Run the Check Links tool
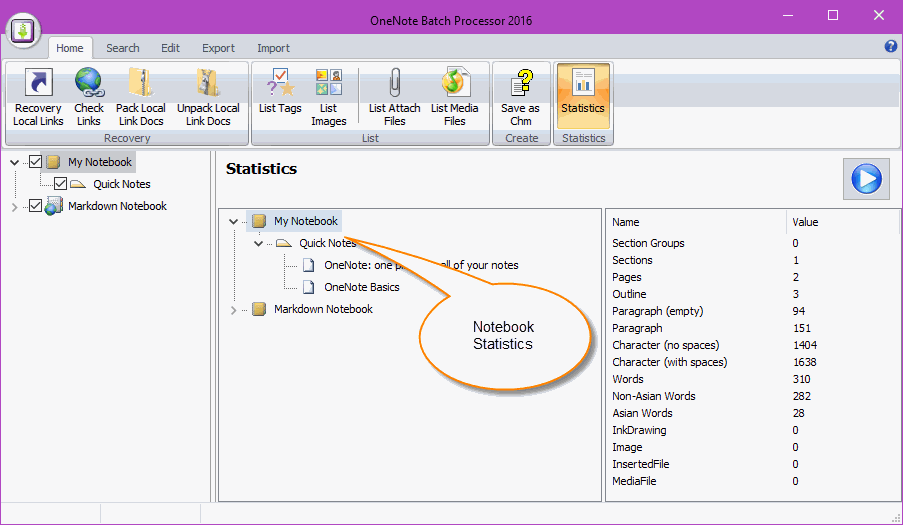Screen dimensions: 903x525 [89, 97]
